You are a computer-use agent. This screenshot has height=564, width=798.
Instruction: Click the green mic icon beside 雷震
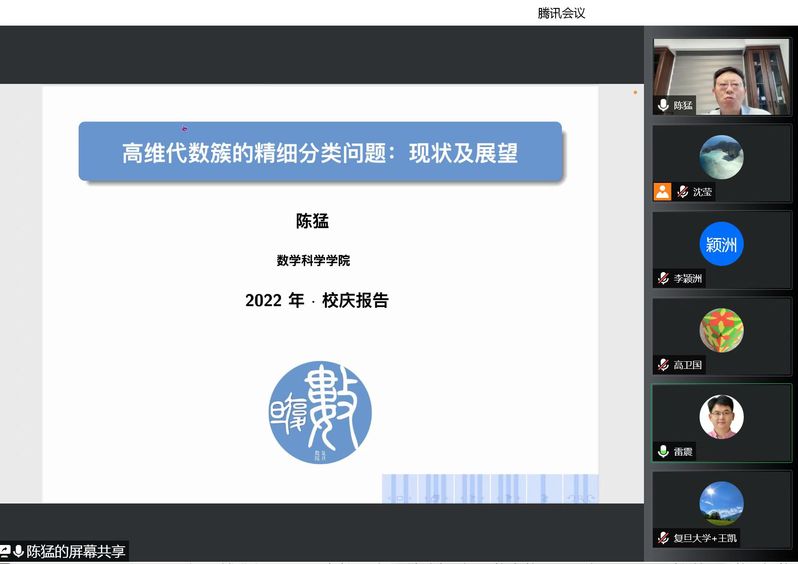pyautogui.click(x=663, y=452)
